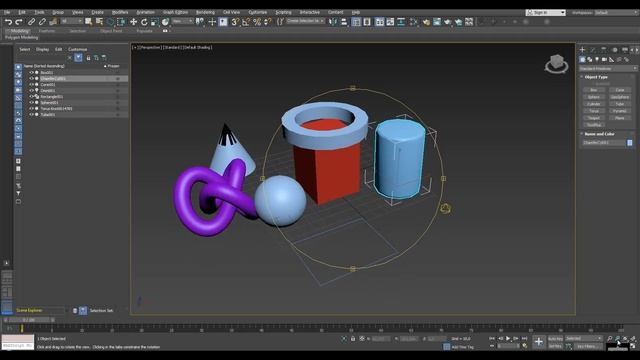Open the File menu
This screenshot has height=360, width=640.
7,12
